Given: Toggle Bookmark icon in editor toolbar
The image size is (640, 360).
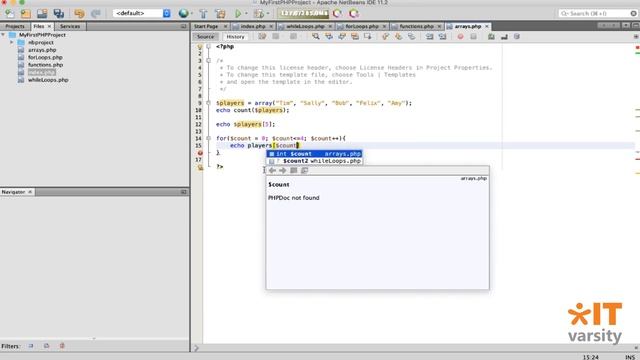Looking at the screenshot, I should 411,37.
